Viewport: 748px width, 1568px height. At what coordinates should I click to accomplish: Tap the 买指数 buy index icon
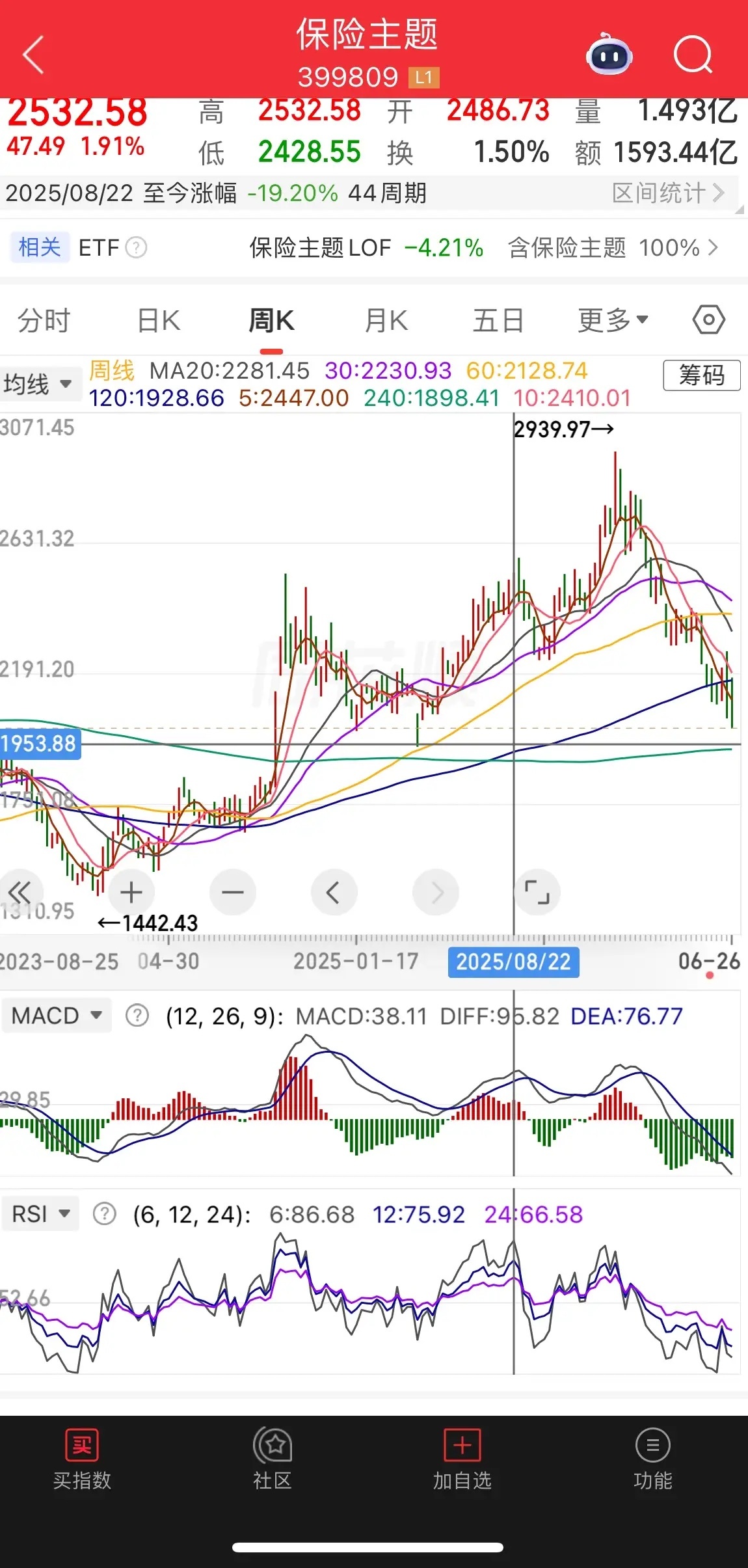click(82, 1460)
